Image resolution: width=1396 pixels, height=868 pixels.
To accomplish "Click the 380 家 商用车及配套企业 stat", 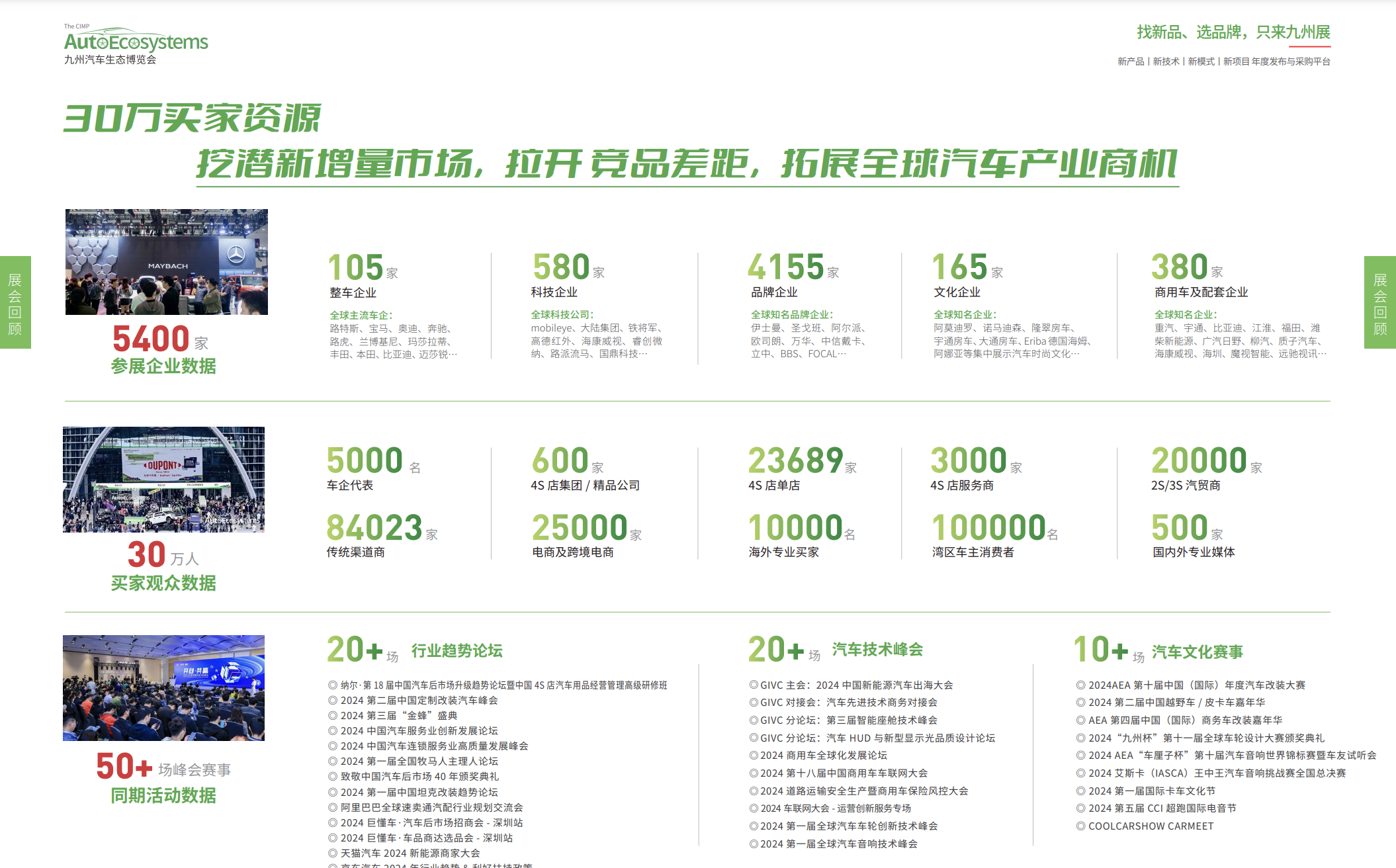I will [1200, 276].
